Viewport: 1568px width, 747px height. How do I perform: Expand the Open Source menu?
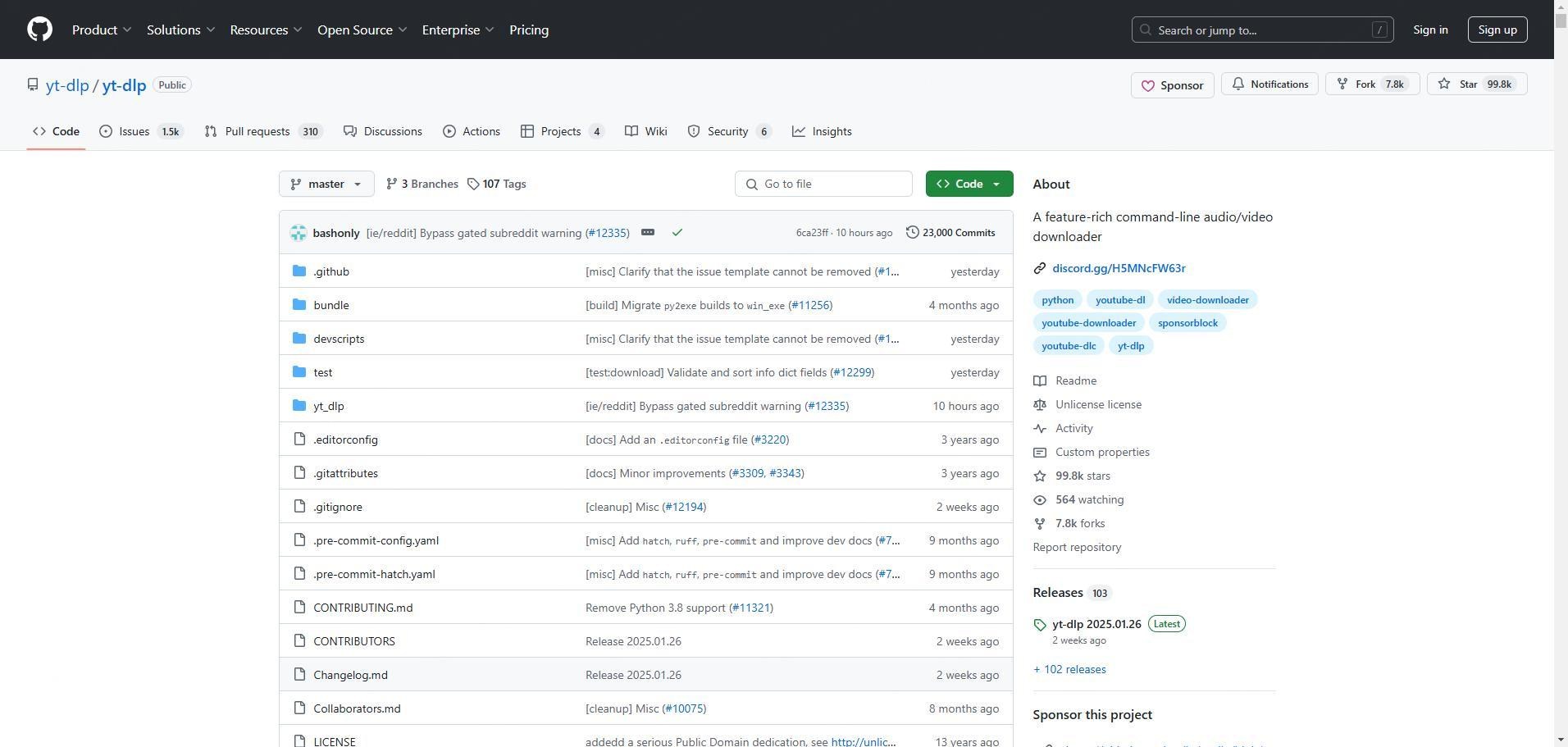click(362, 30)
